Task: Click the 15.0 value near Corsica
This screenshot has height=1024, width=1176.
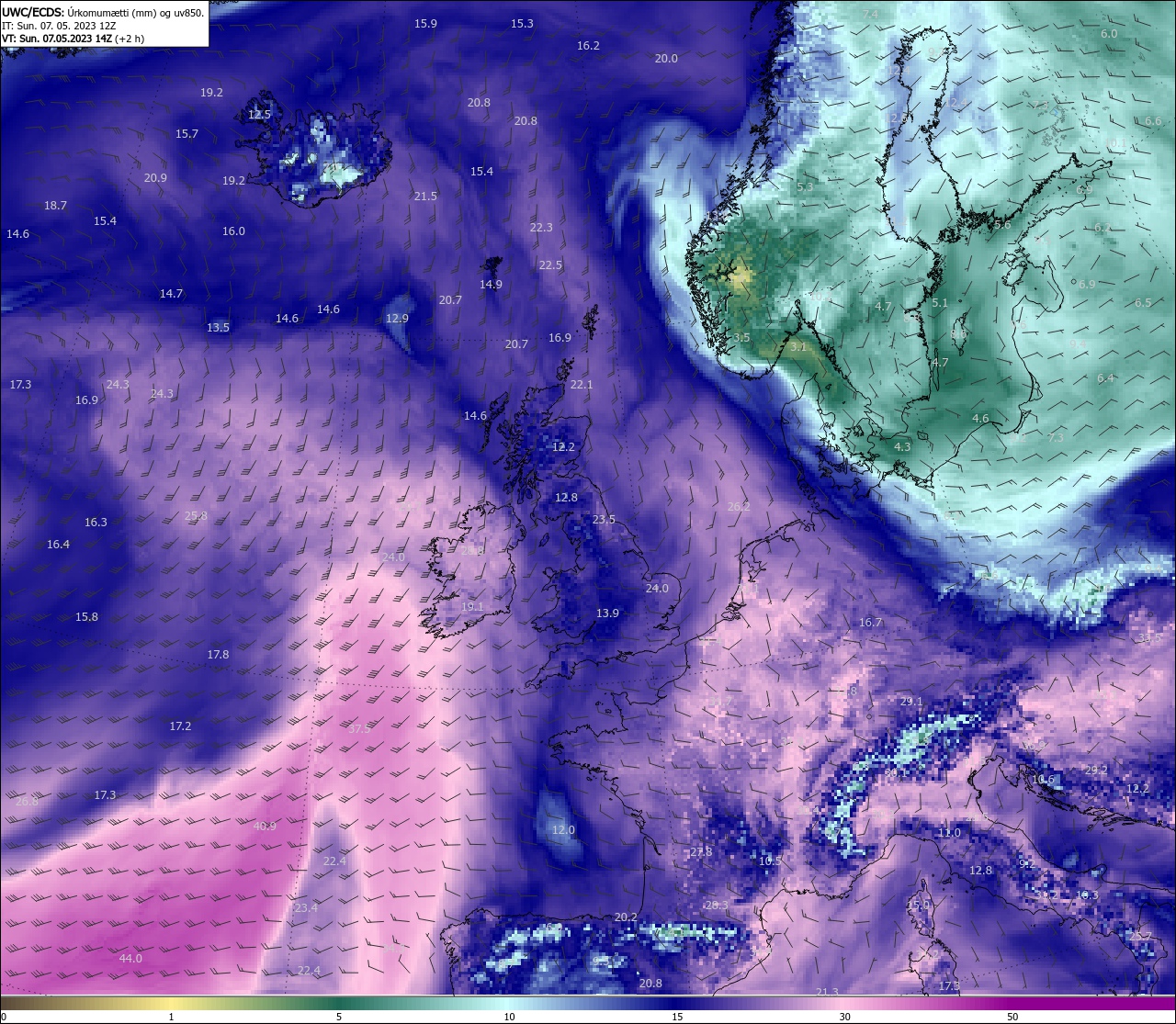Action: (x=919, y=906)
